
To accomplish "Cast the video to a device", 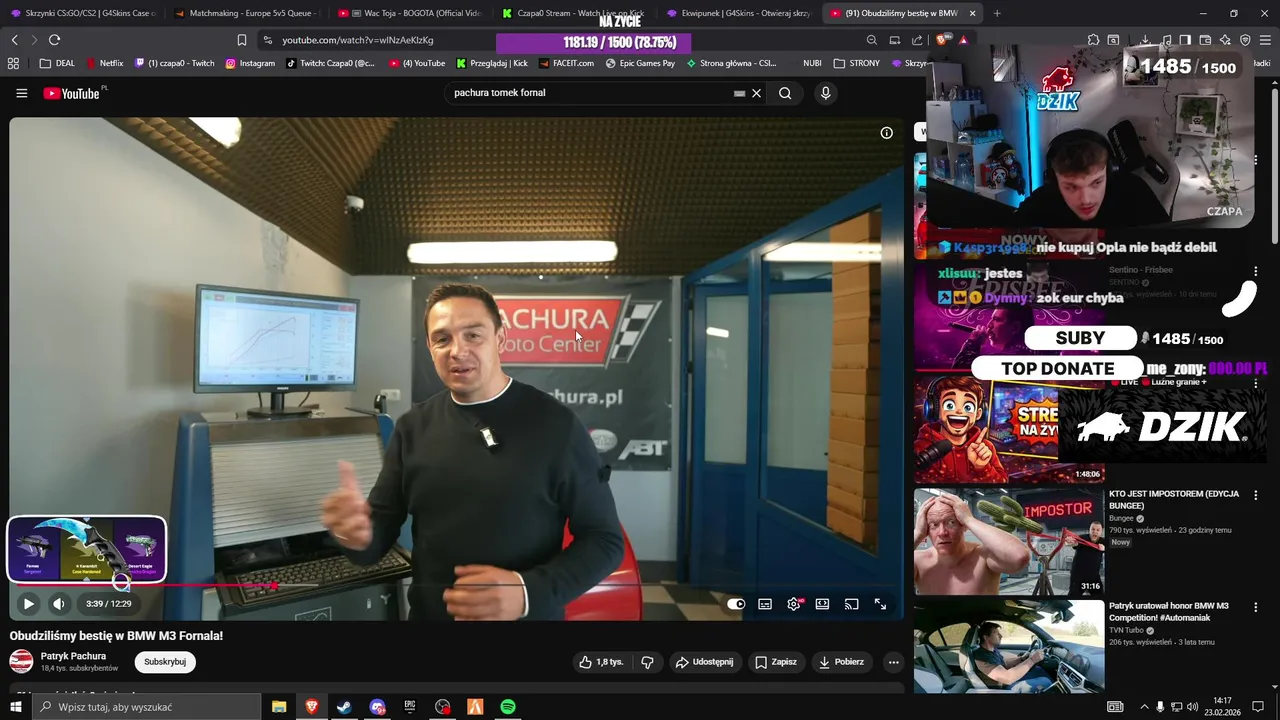I will [851, 604].
